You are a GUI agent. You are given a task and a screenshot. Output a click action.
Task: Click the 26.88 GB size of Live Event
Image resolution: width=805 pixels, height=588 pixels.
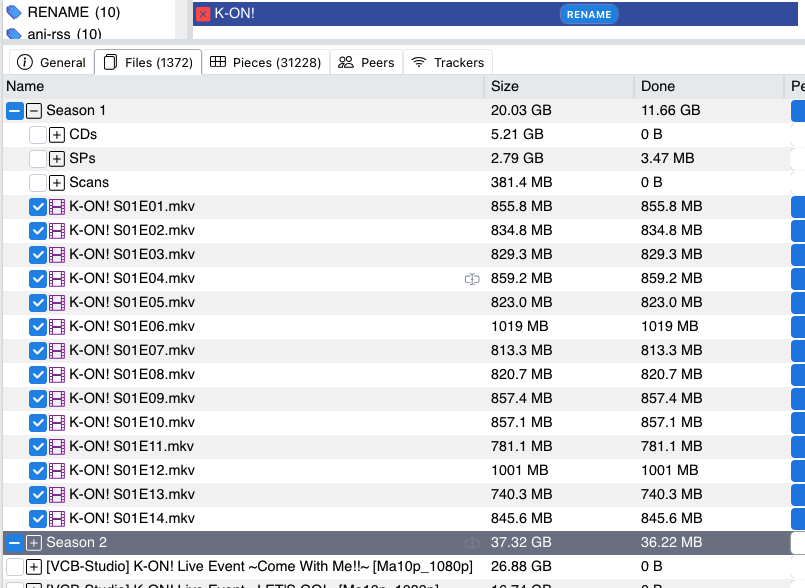coord(521,566)
